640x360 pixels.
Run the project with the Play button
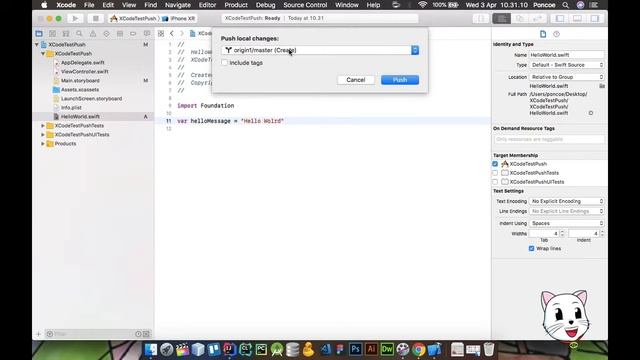tap(75, 18)
